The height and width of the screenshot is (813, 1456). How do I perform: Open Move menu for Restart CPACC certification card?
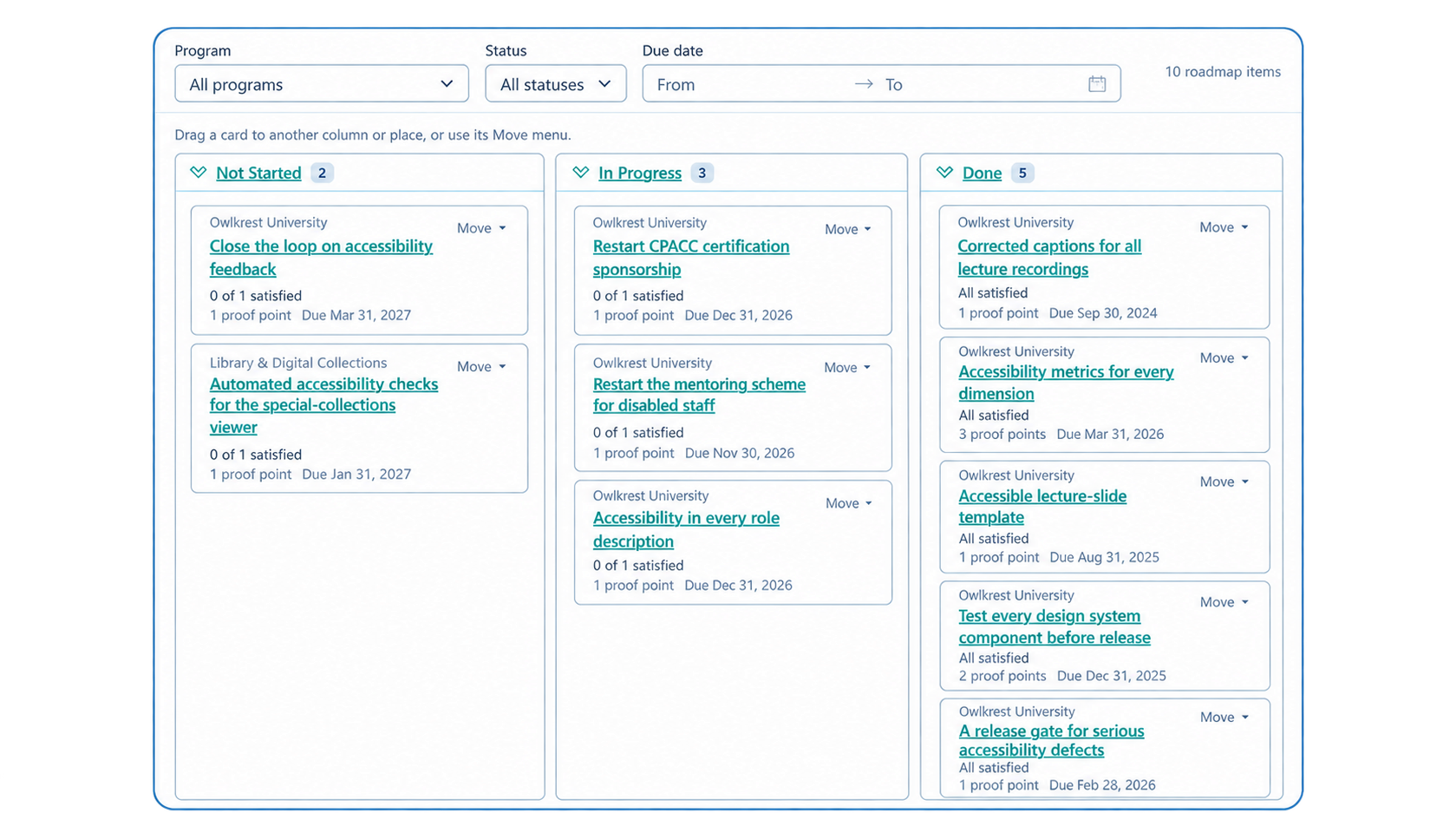point(848,229)
